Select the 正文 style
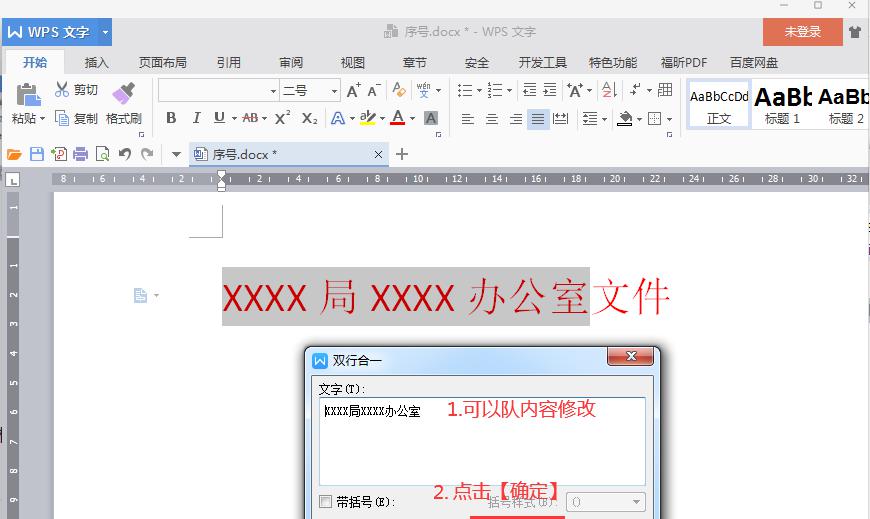870x519 pixels. [719, 104]
